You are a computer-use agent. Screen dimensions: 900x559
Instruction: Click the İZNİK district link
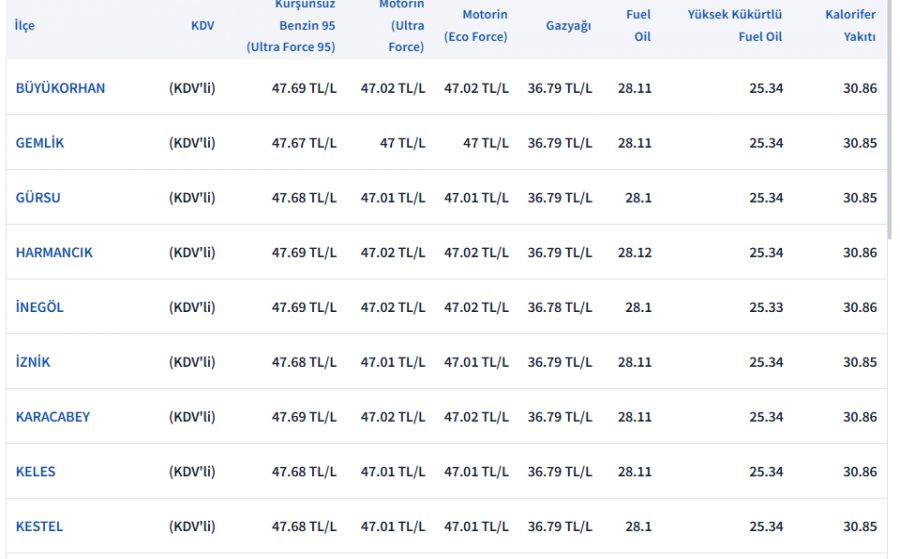[x=33, y=362]
